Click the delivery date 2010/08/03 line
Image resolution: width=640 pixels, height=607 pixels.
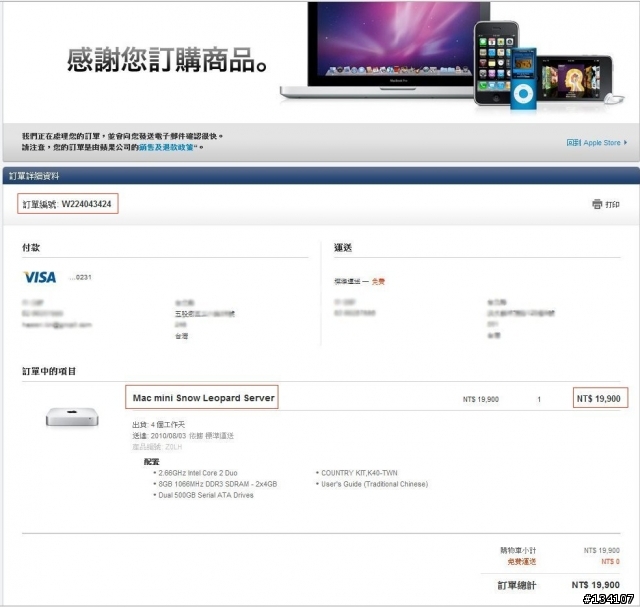pyautogui.click(x=183, y=436)
